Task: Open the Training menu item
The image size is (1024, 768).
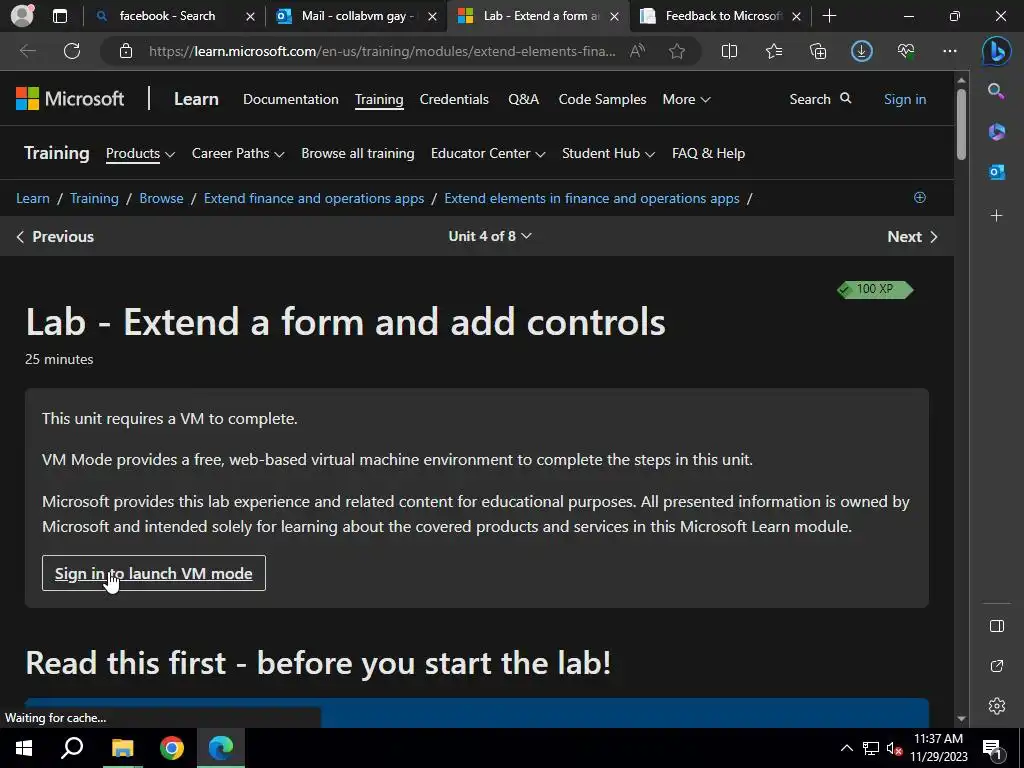Action: pos(379,99)
